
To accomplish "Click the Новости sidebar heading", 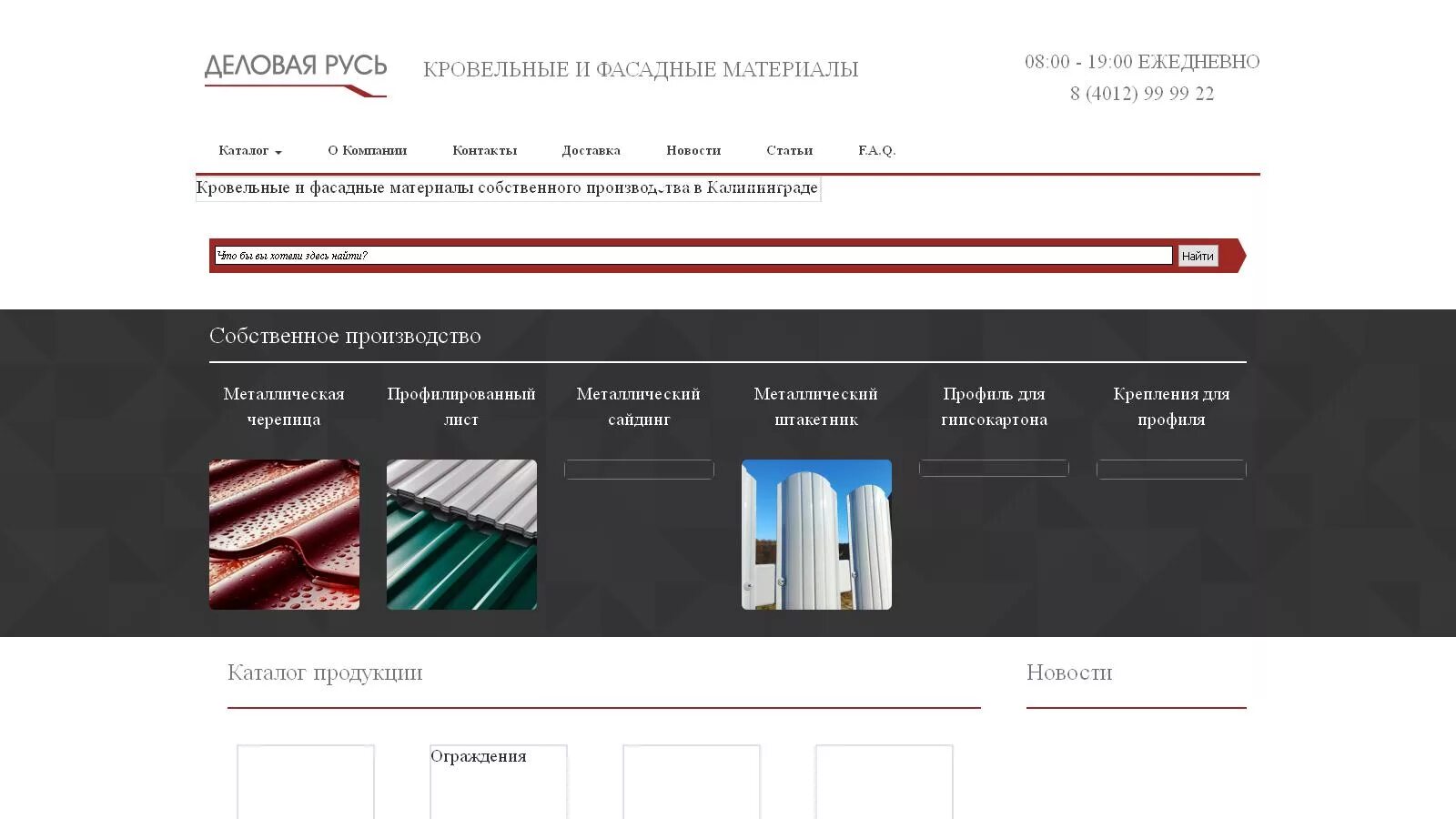I will tap(1069, 672).
